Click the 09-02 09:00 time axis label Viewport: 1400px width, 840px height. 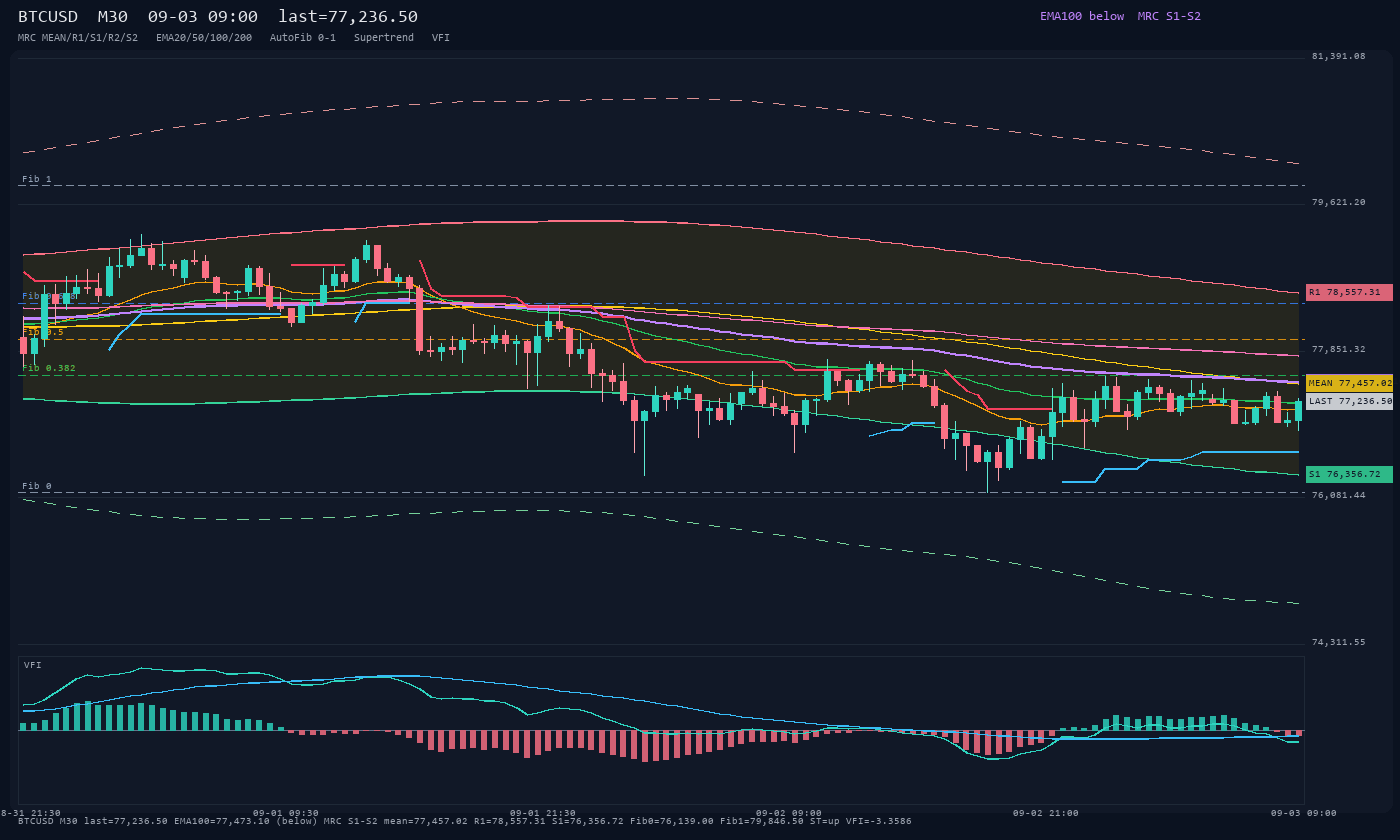[x=789, y=813]
